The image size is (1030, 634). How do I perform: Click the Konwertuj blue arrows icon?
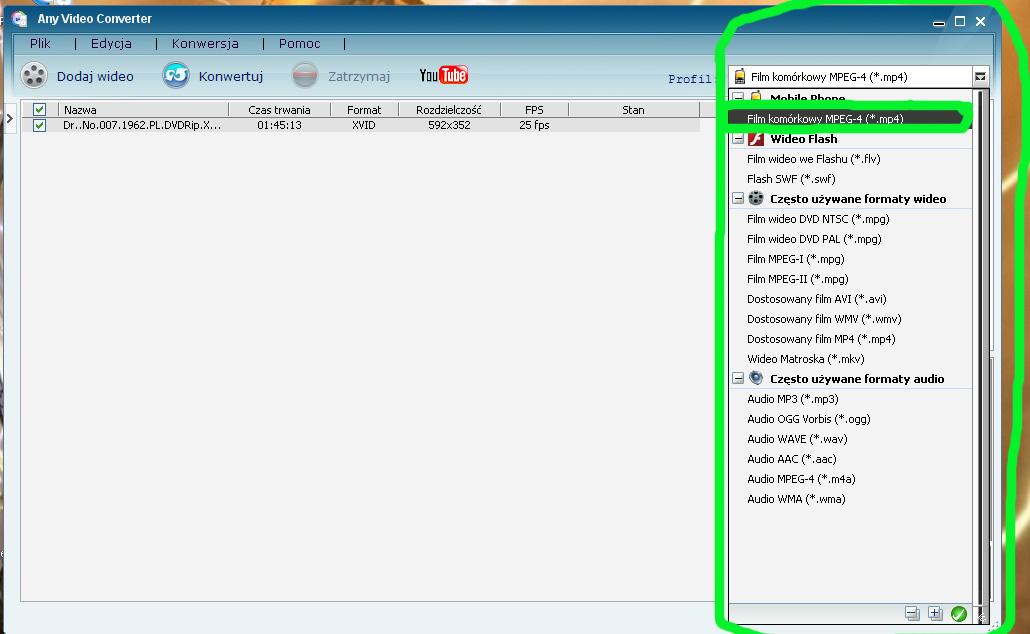click(x=176, y=75)
